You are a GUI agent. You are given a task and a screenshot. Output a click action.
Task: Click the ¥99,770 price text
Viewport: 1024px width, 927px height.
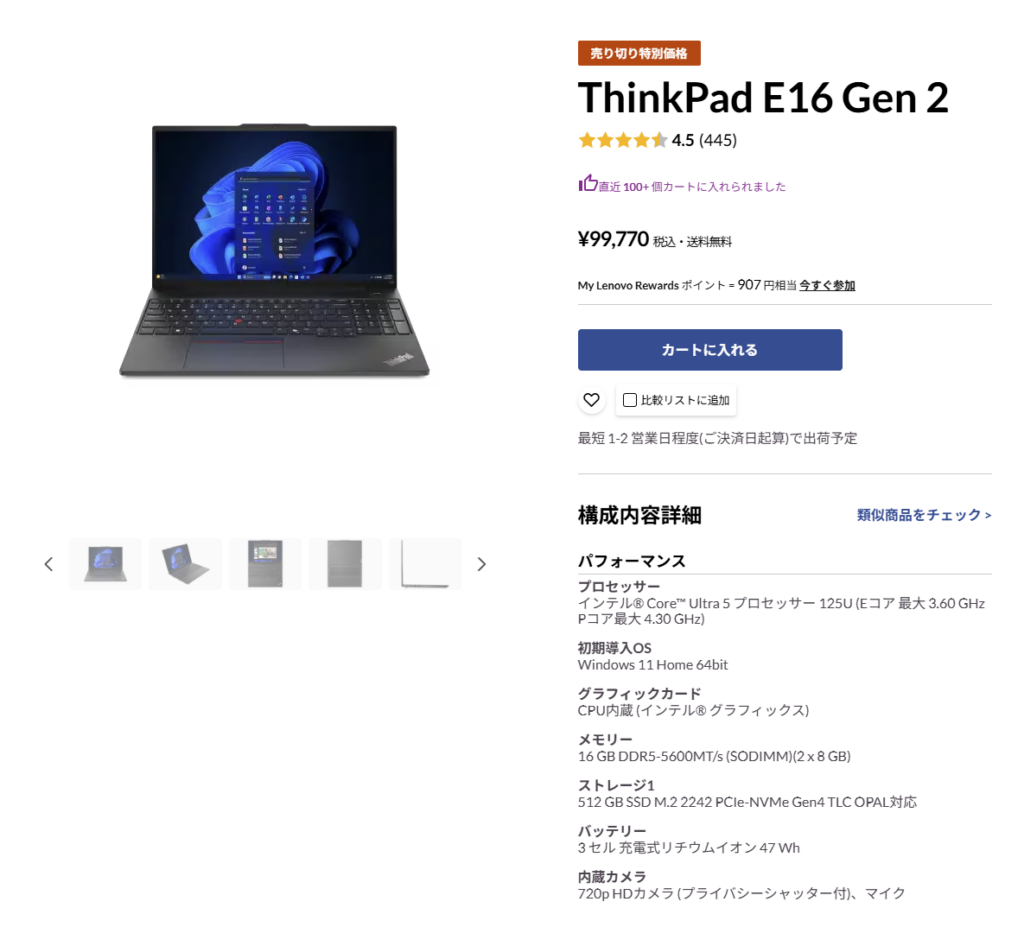pos(613,239)
